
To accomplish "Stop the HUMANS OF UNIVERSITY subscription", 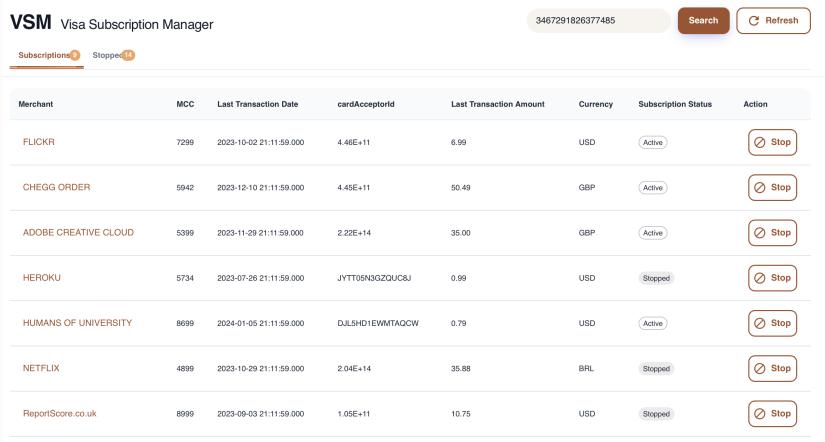I will pos(772,324).
